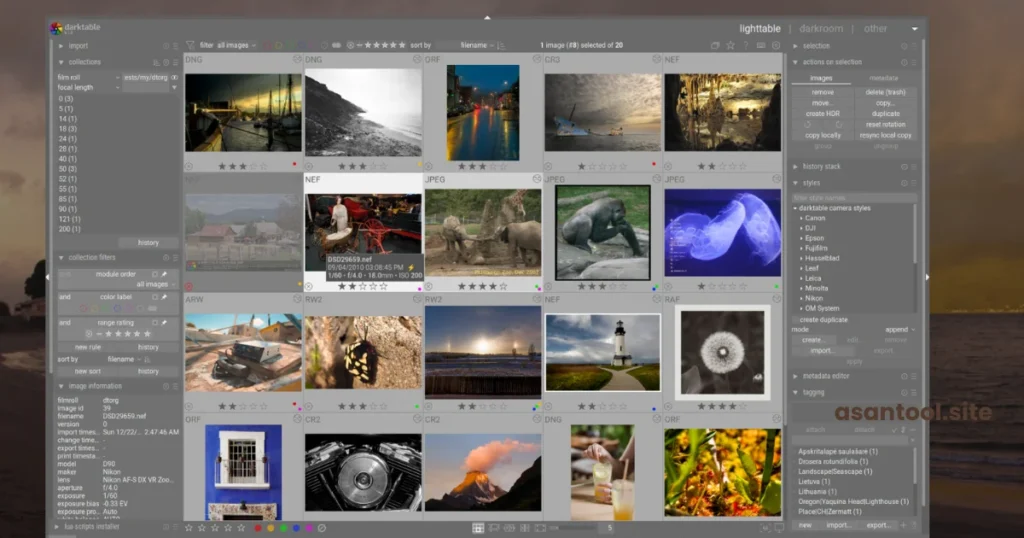Expand the history stack module
1024x538 pixels.
(x=795, y=167)
